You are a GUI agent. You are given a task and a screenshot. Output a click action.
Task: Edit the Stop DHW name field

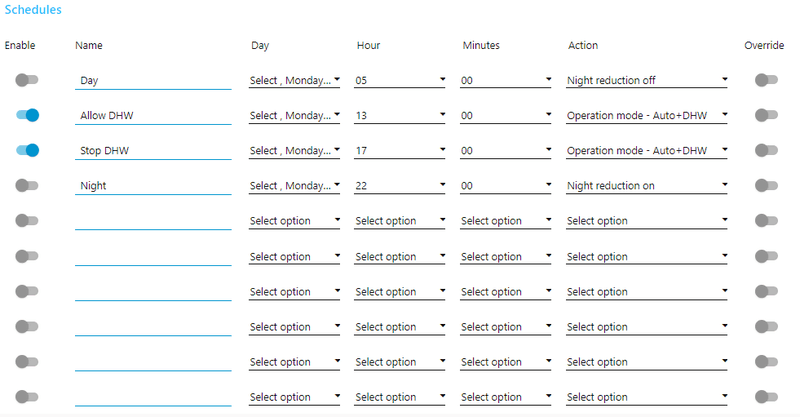click(153, 150)
